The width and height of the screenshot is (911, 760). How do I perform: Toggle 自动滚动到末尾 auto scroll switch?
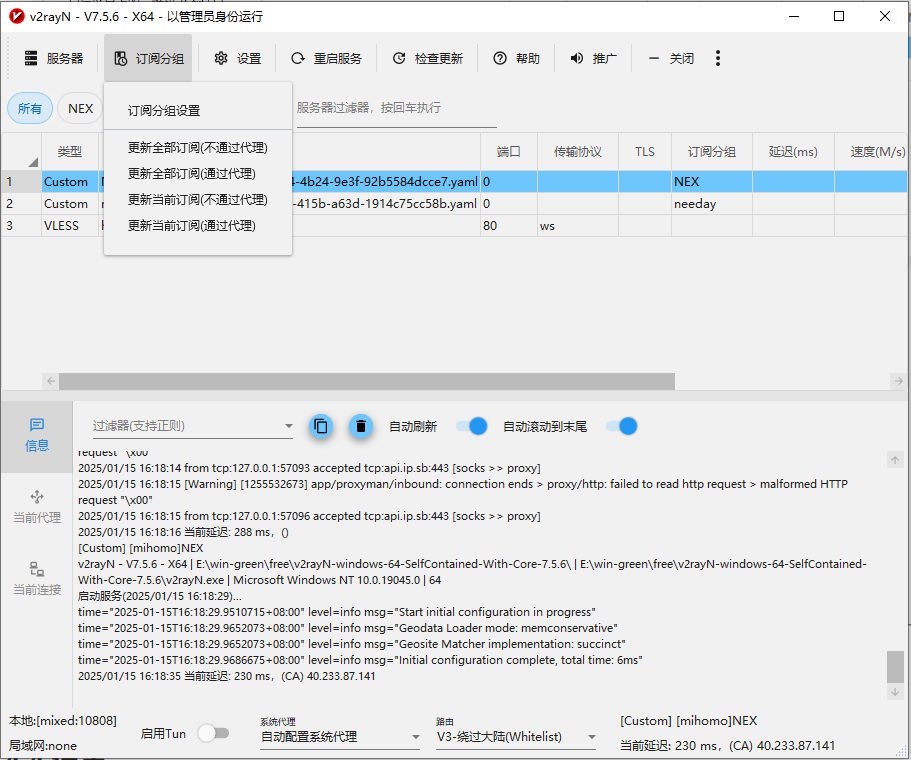[622, 426]
